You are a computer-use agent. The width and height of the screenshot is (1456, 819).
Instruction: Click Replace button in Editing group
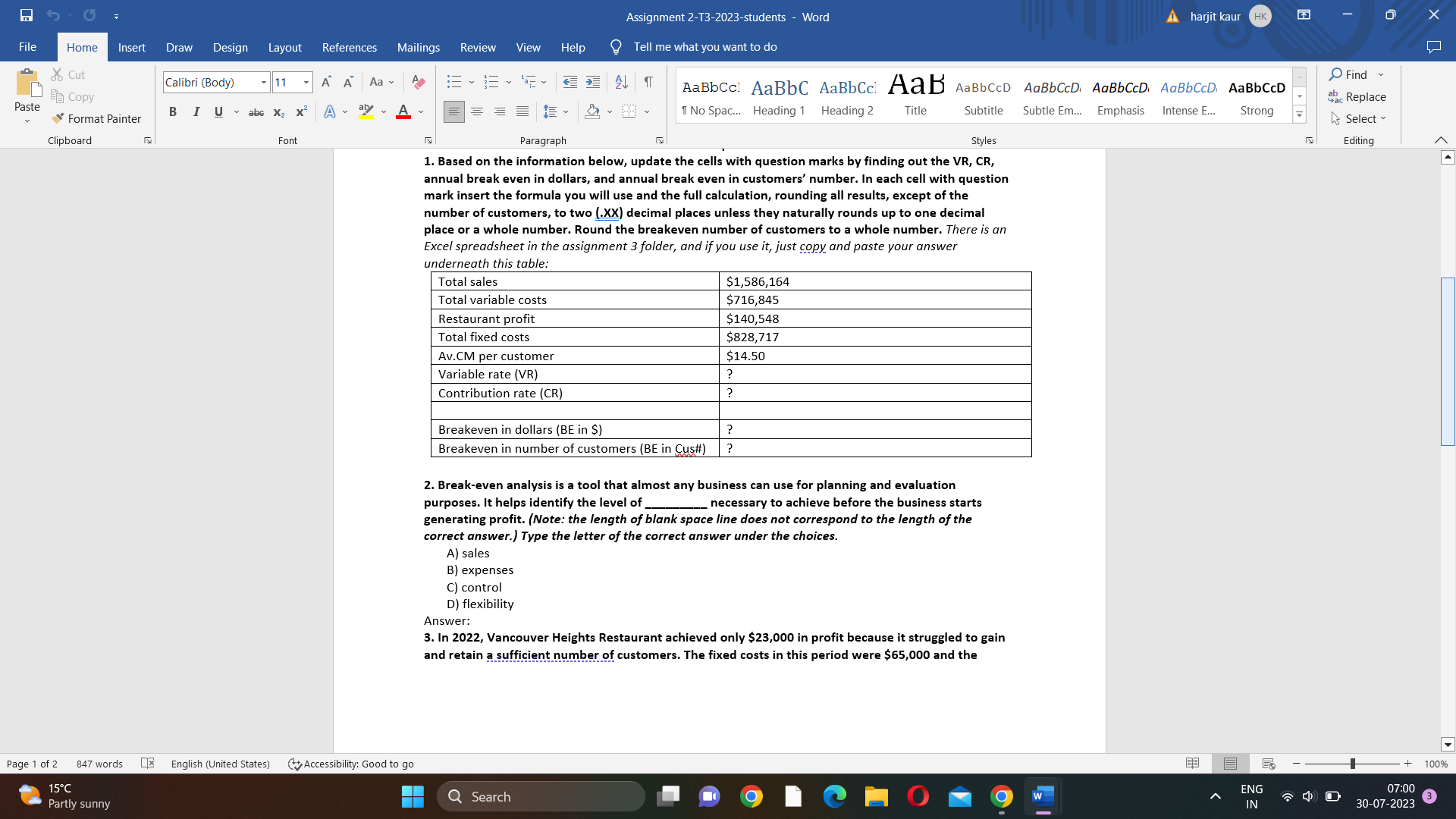coord(1357,96)
